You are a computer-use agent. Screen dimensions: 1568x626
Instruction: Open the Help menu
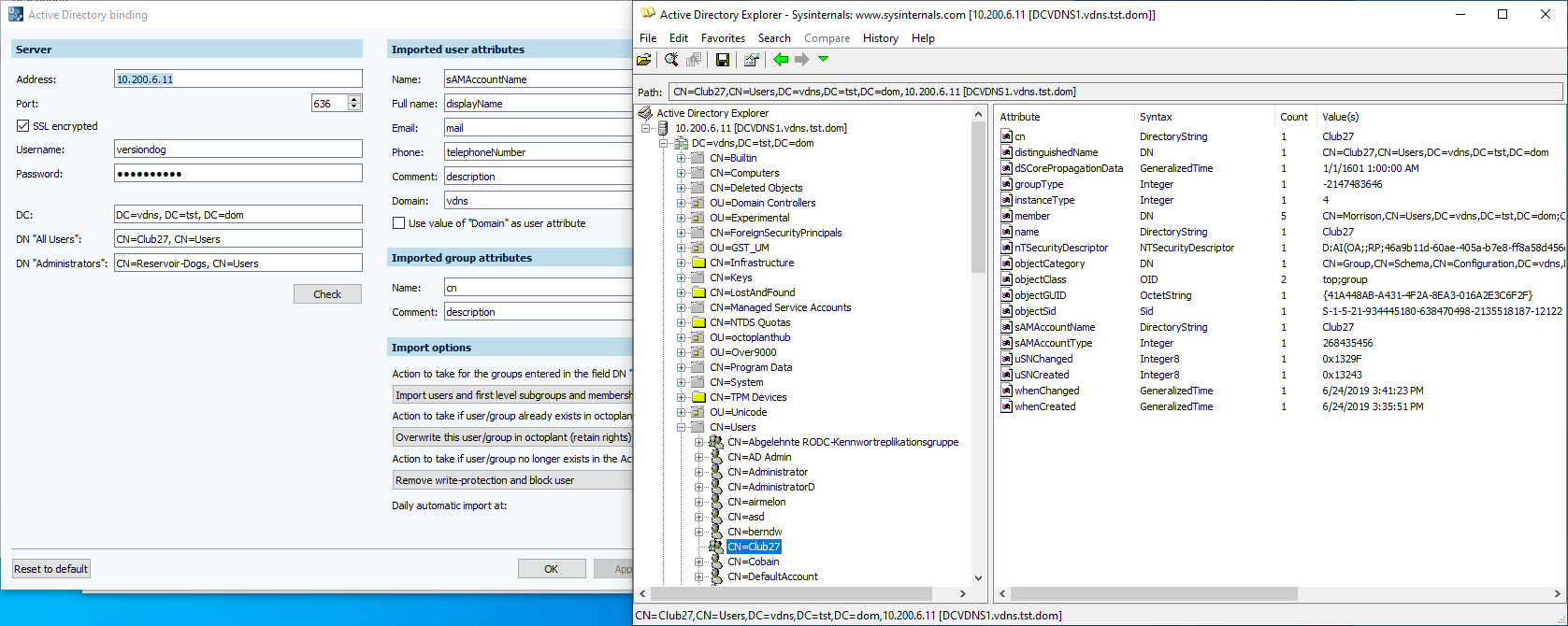pos(924,38)
